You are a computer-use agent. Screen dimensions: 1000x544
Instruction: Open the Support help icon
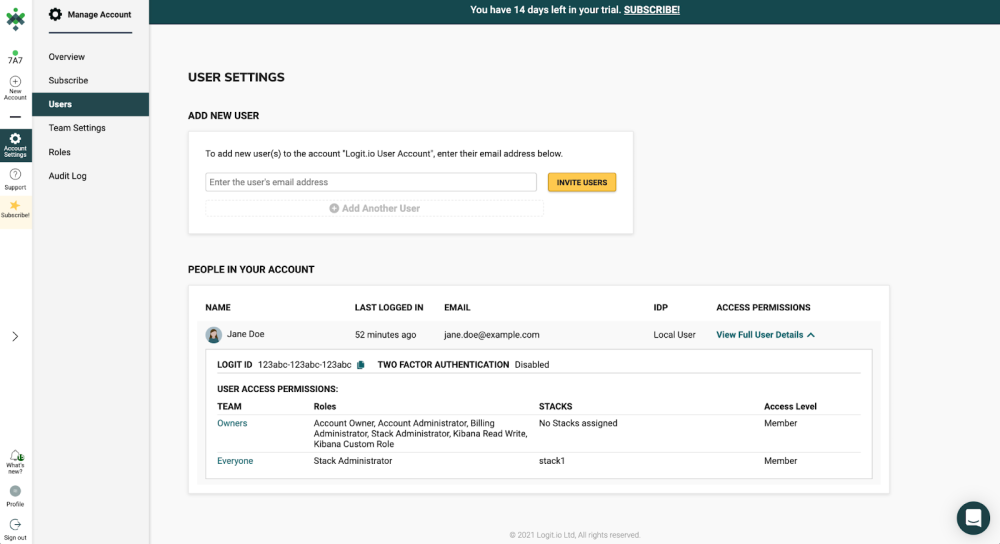coord(15,175)
